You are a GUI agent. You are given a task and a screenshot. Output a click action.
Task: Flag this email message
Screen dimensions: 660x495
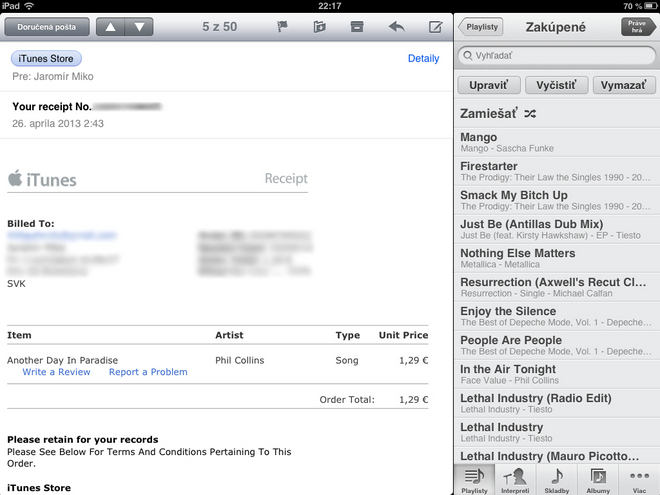click(282, 27)
